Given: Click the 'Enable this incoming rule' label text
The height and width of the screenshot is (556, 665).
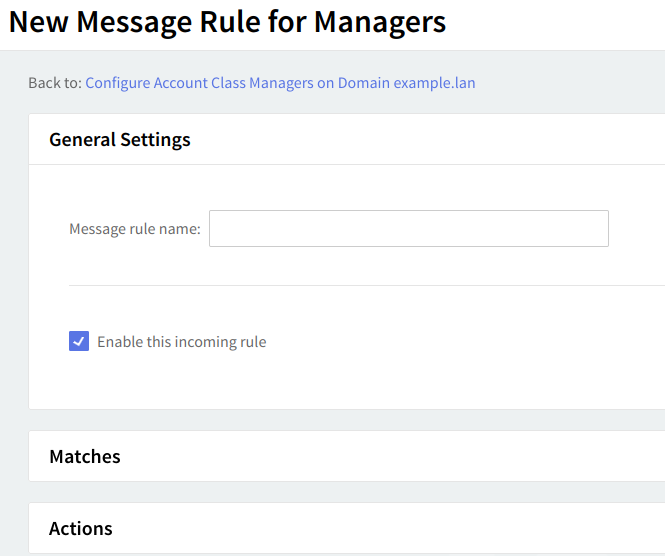Looking at the screenshot, I should pos(181,342).
